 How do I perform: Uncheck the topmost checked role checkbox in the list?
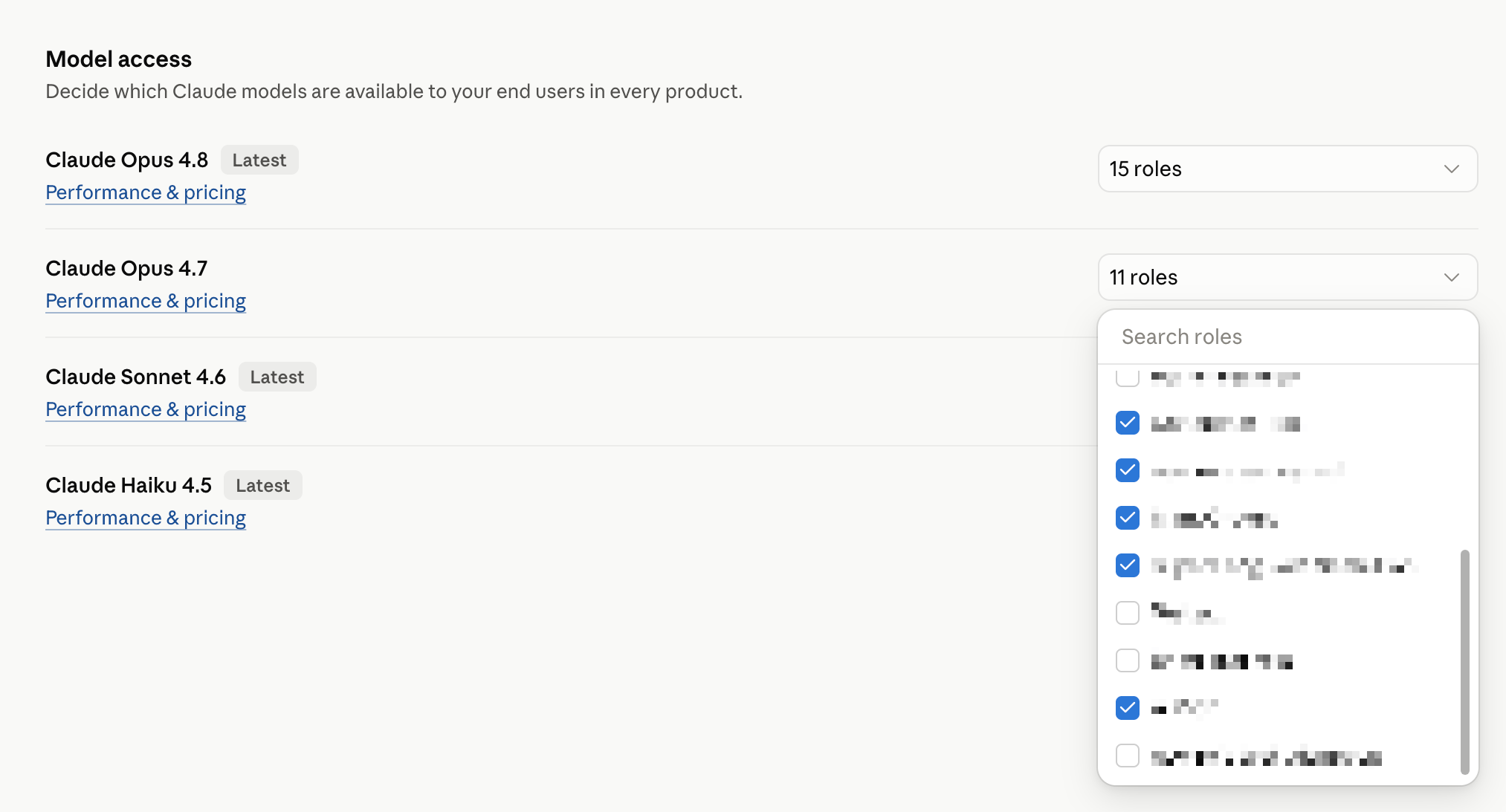pyautogui.click(x=1128, y=423)
